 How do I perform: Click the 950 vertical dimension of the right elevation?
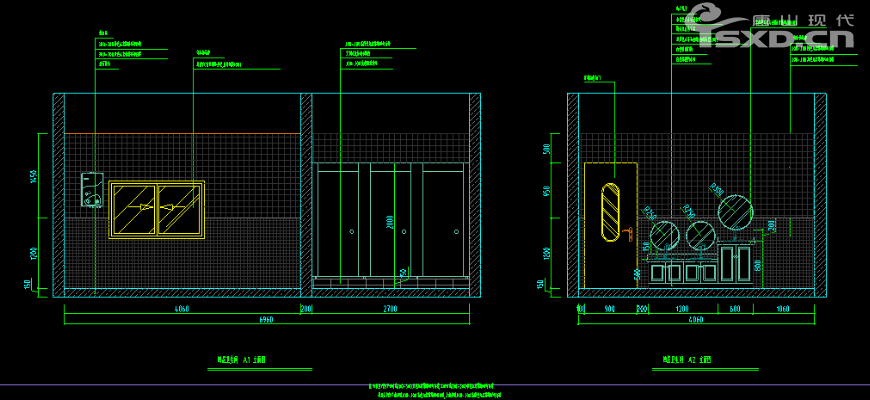[x=547, y=191]
